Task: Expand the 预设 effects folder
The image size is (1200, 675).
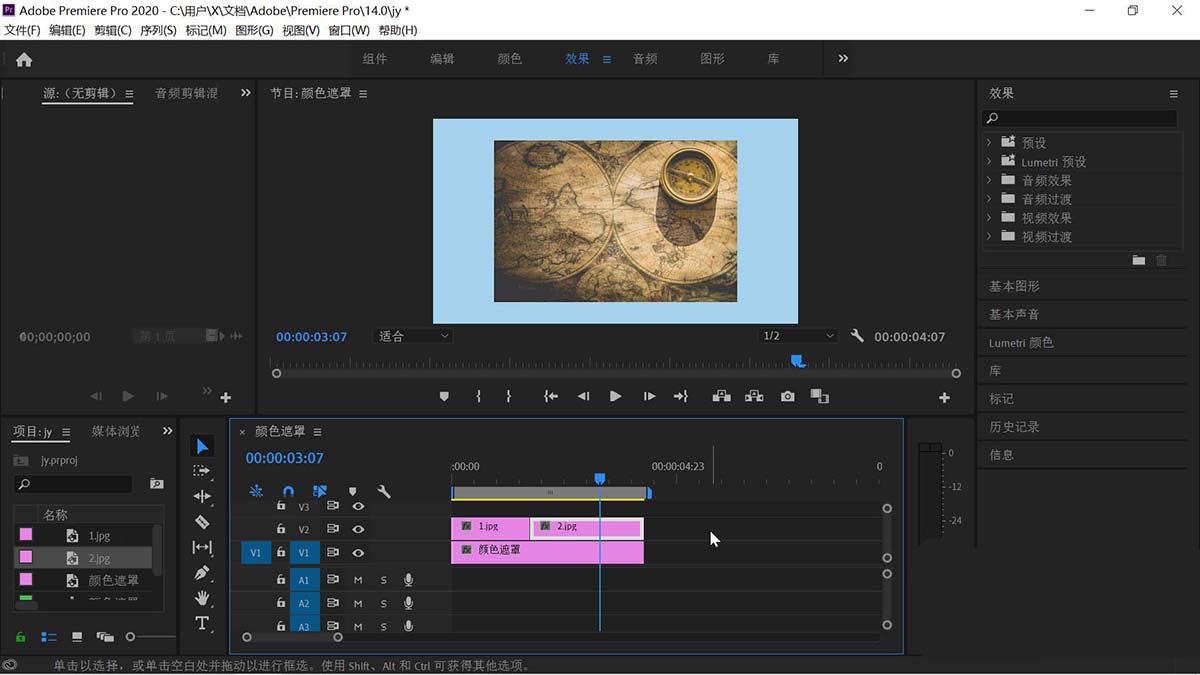Action: [x=989, y=142]
